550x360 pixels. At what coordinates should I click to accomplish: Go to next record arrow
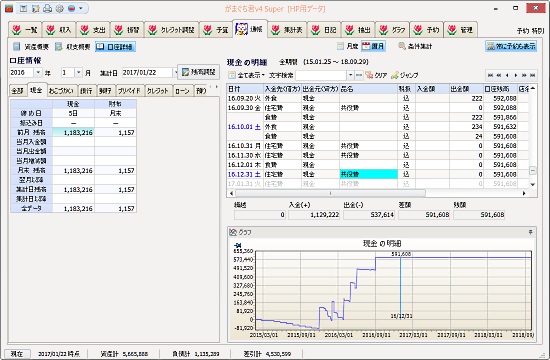coord(516,75)
